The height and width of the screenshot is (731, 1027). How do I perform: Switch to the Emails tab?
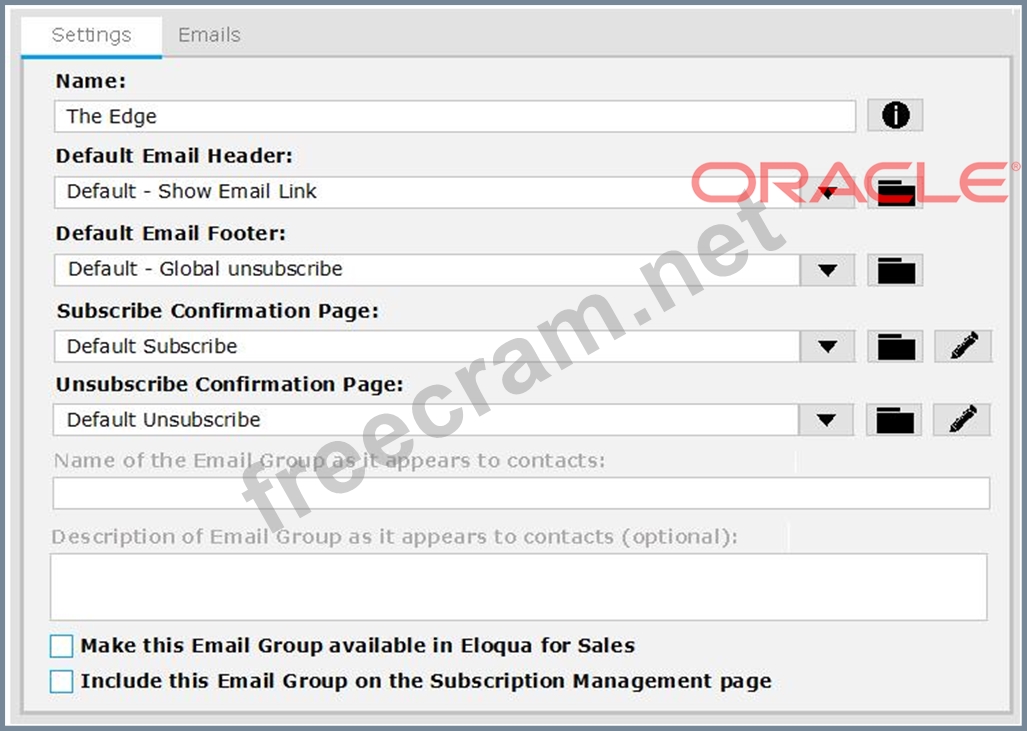coord(209,35)
